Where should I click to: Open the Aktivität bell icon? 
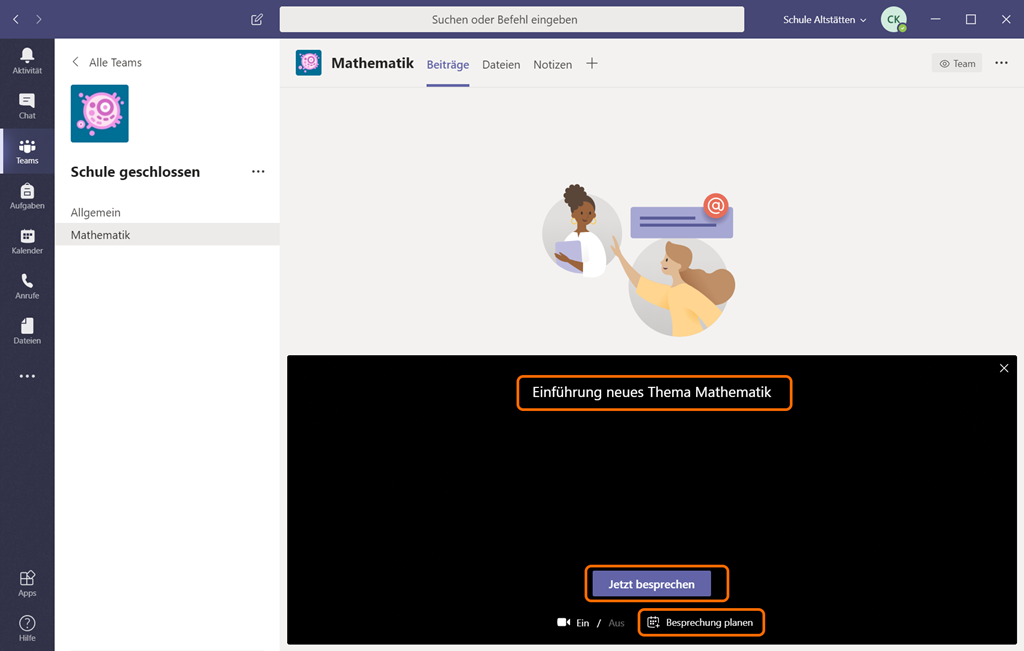pos(27,60)
